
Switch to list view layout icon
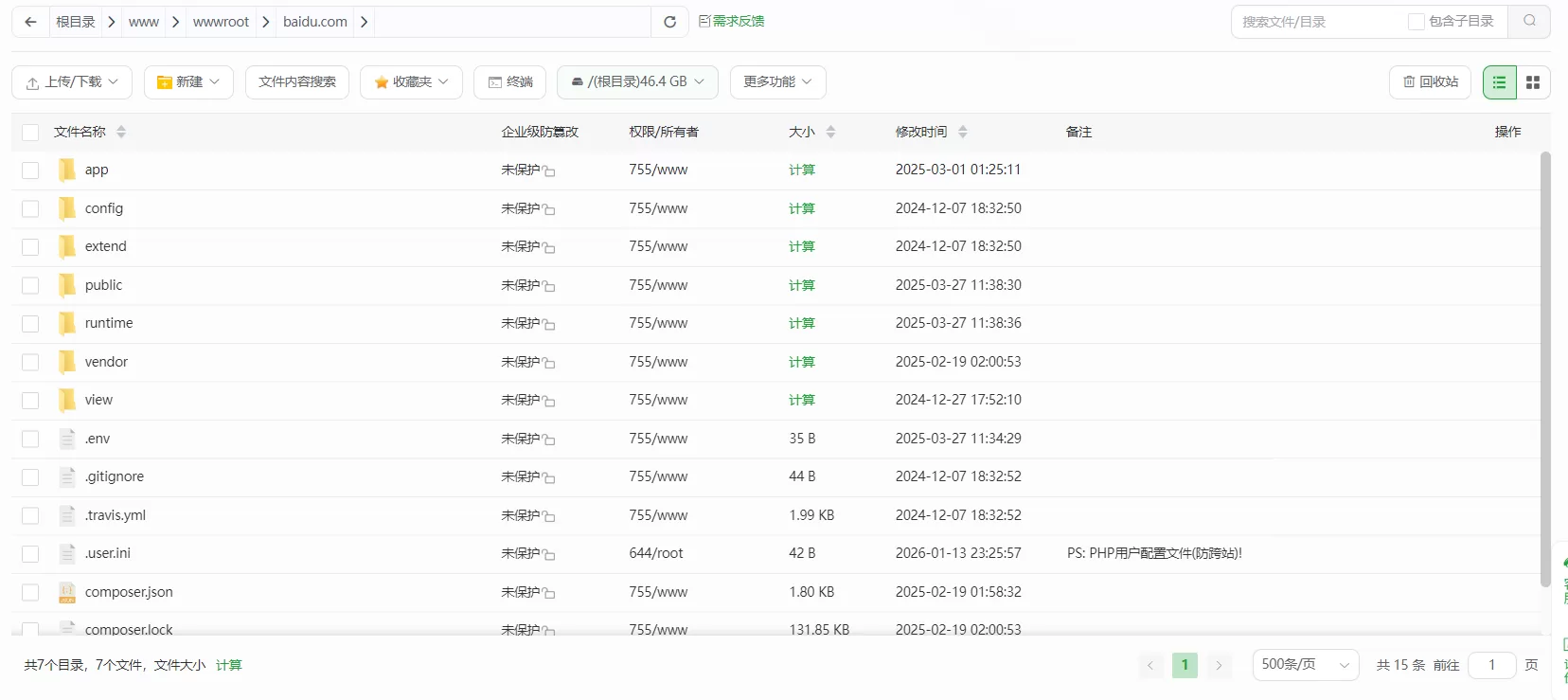(1500, 82)
